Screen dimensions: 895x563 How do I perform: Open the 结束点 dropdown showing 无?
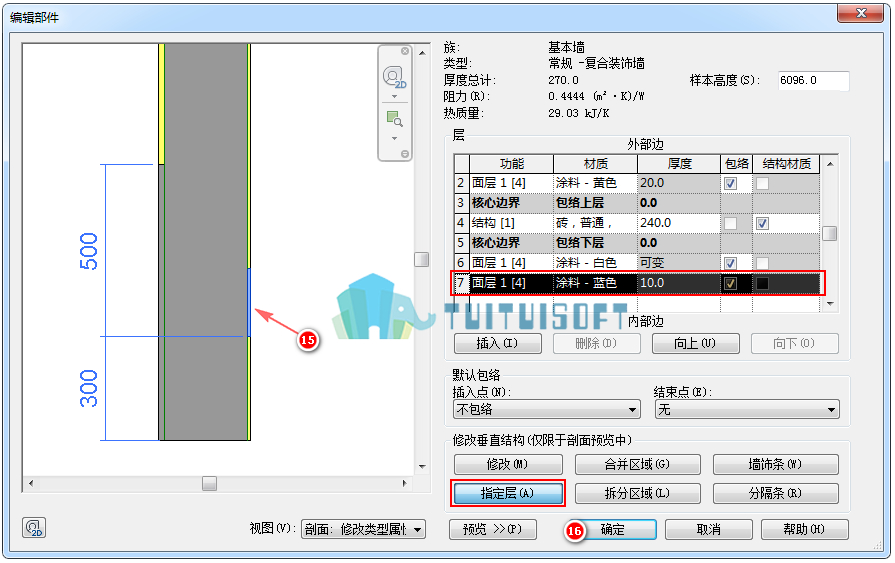747,409
